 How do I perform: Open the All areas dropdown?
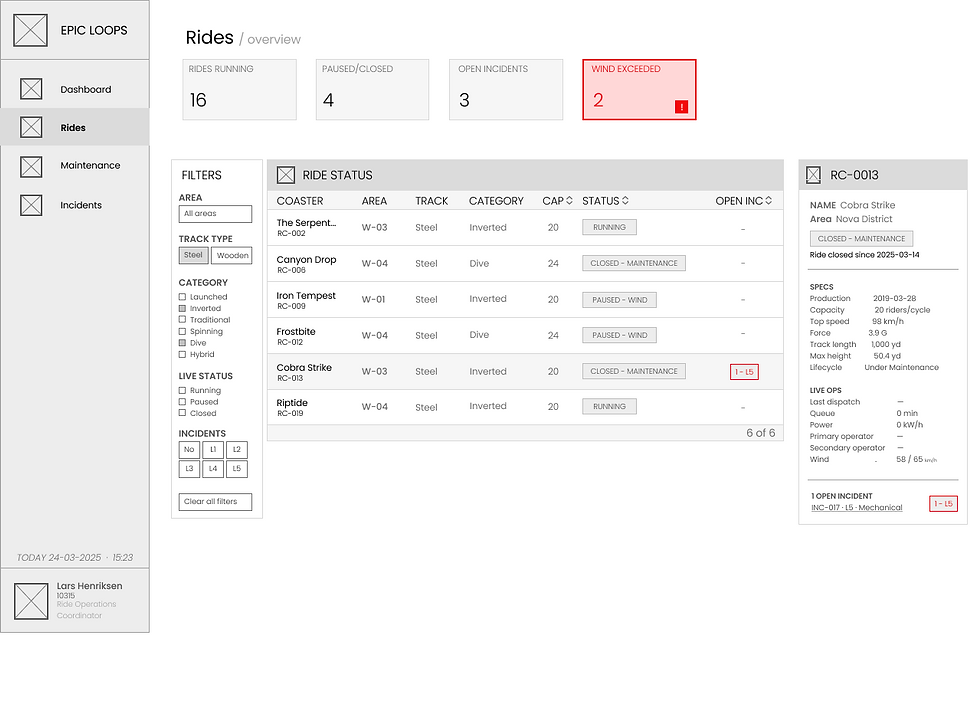tap(215, 214)
